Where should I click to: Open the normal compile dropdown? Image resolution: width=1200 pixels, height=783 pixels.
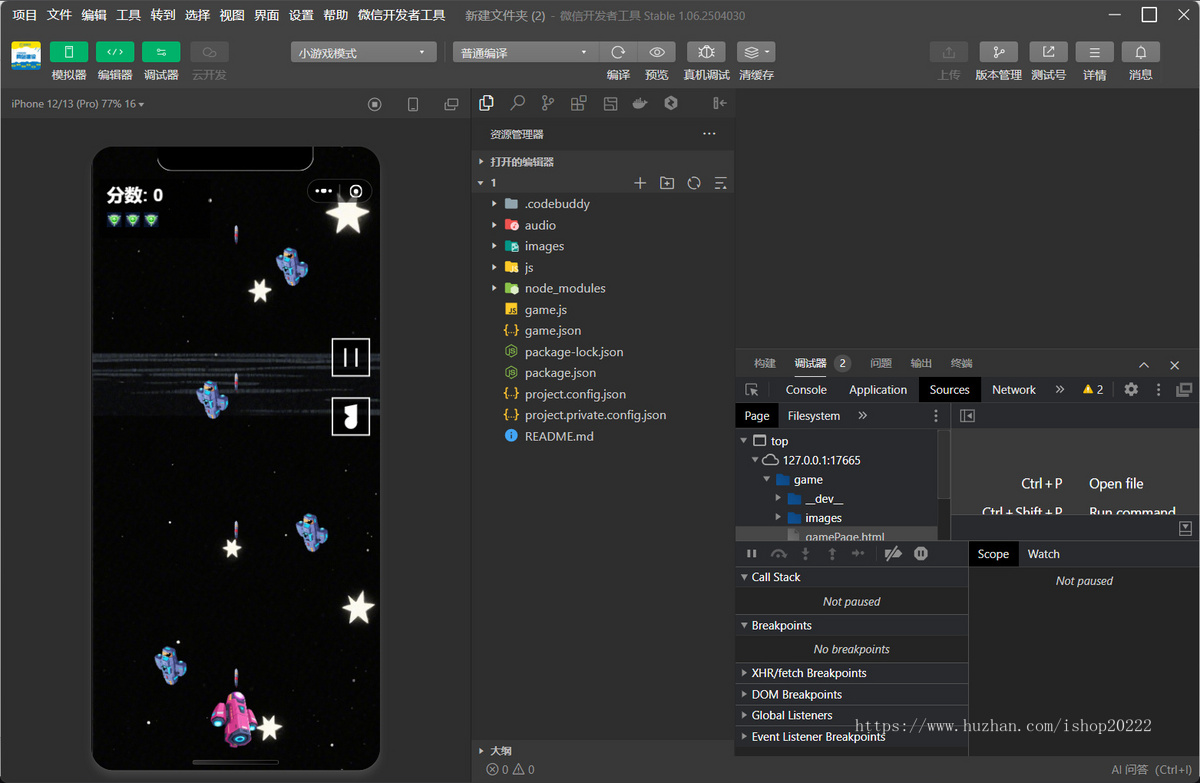(x=525, y=53)
